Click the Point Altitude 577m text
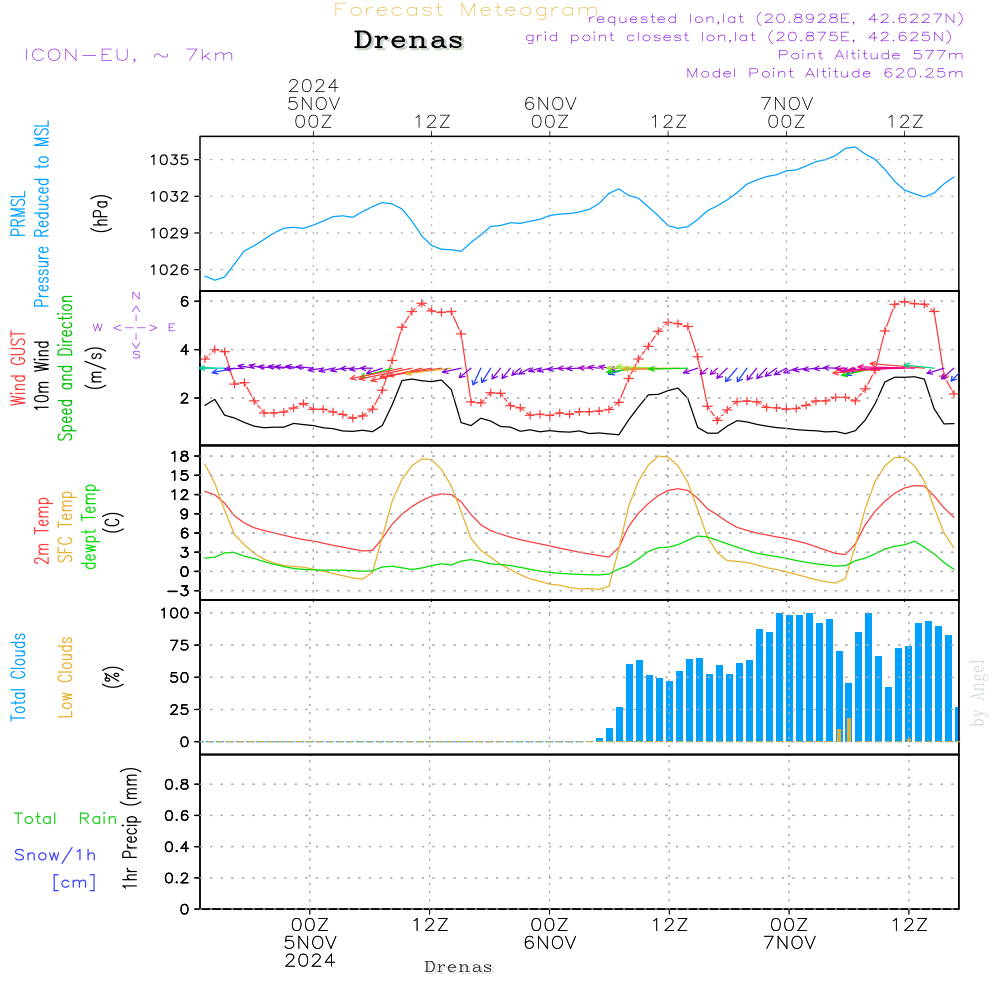Screen dimensions: 1000x1000 coord(871,55)
